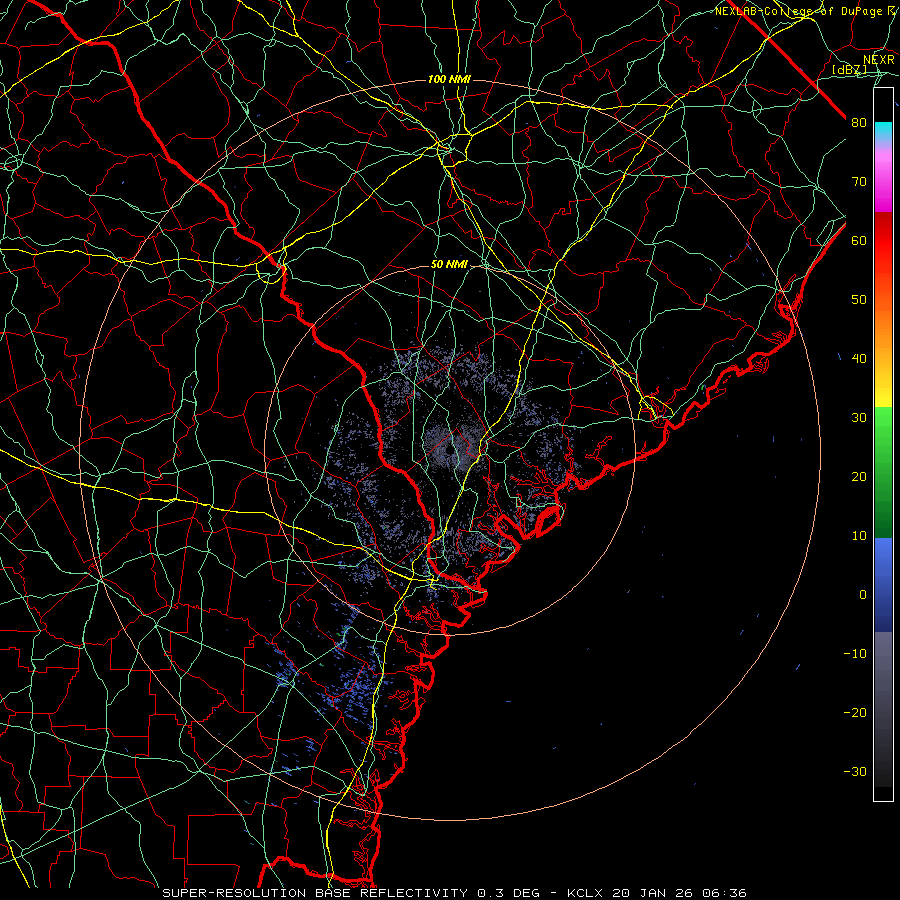This screenshot has width=900, height=900.
Task: Click the "[dBZ]" units label
Action: click(x=849, y=69)
